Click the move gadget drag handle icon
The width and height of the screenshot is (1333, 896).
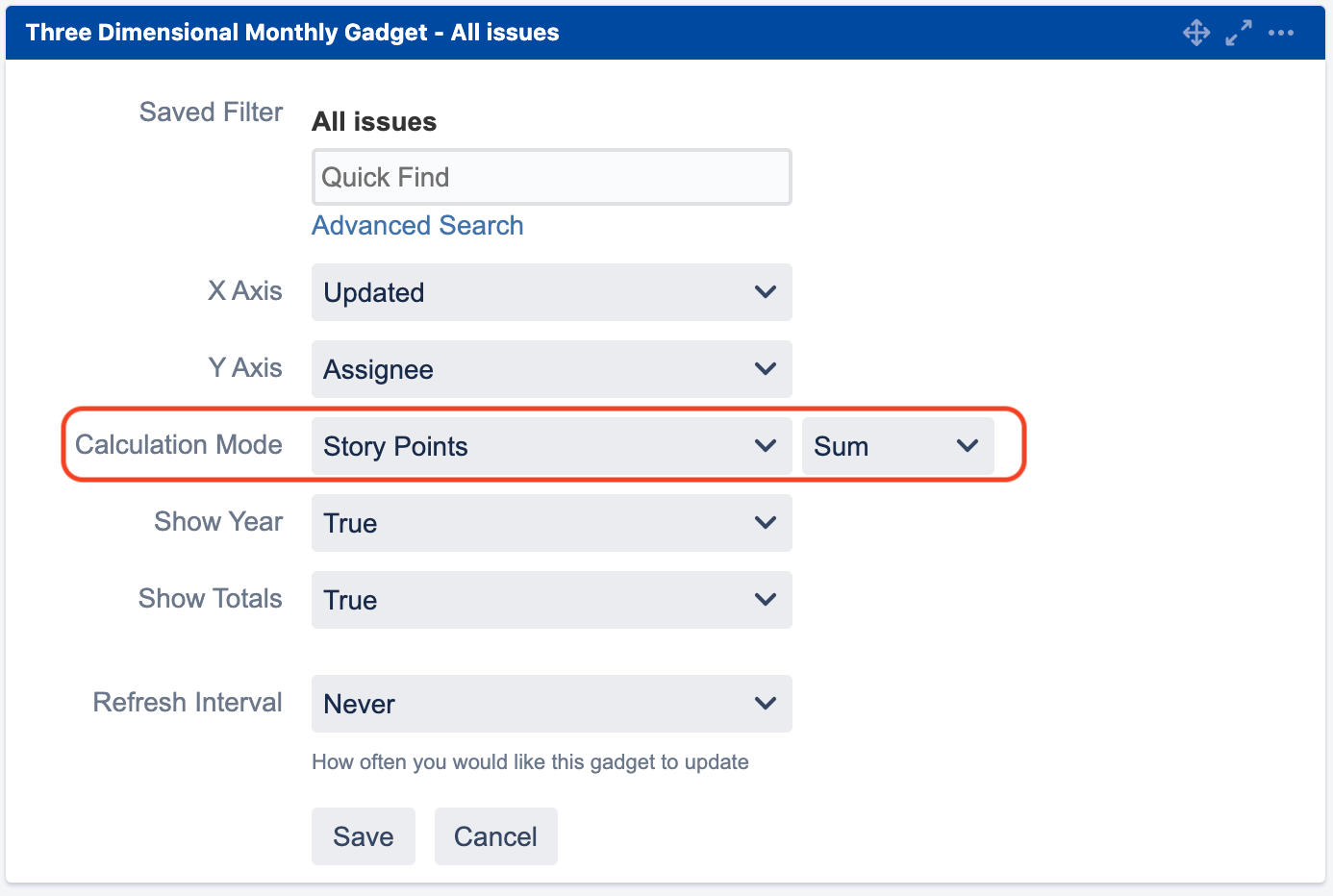[1196, 33]
